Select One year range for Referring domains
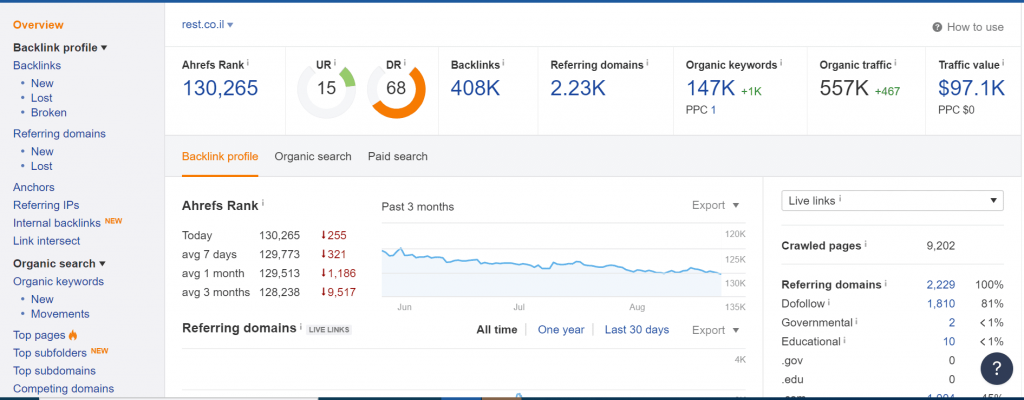Screen dimensions: 1024x400 (x=561, y=329)
